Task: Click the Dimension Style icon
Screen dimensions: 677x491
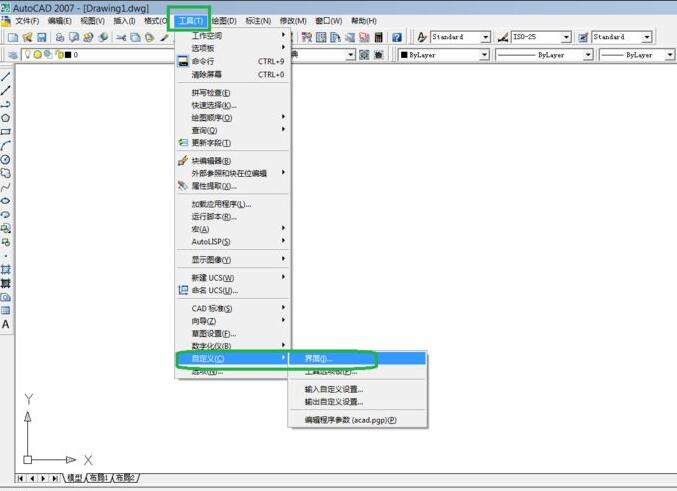Action: [x=503, y=38]
